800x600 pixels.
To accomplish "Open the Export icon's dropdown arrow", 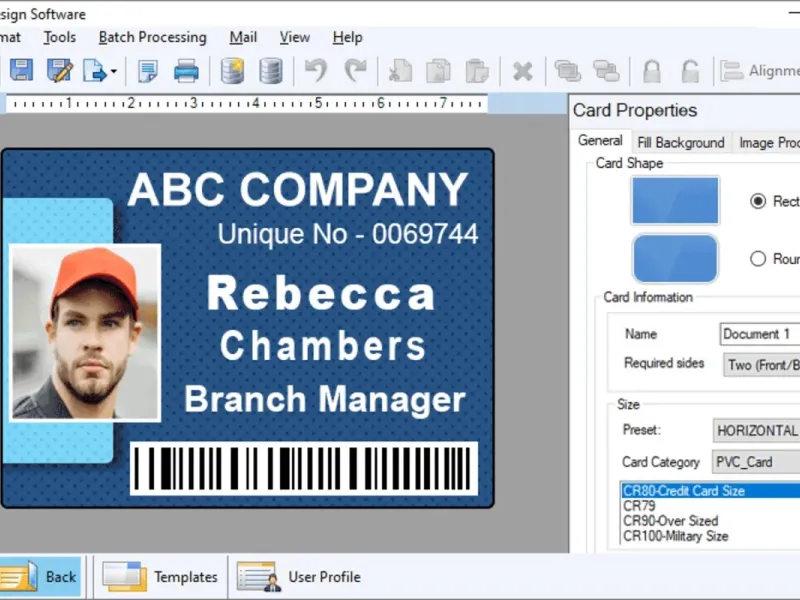I will 114,71.
